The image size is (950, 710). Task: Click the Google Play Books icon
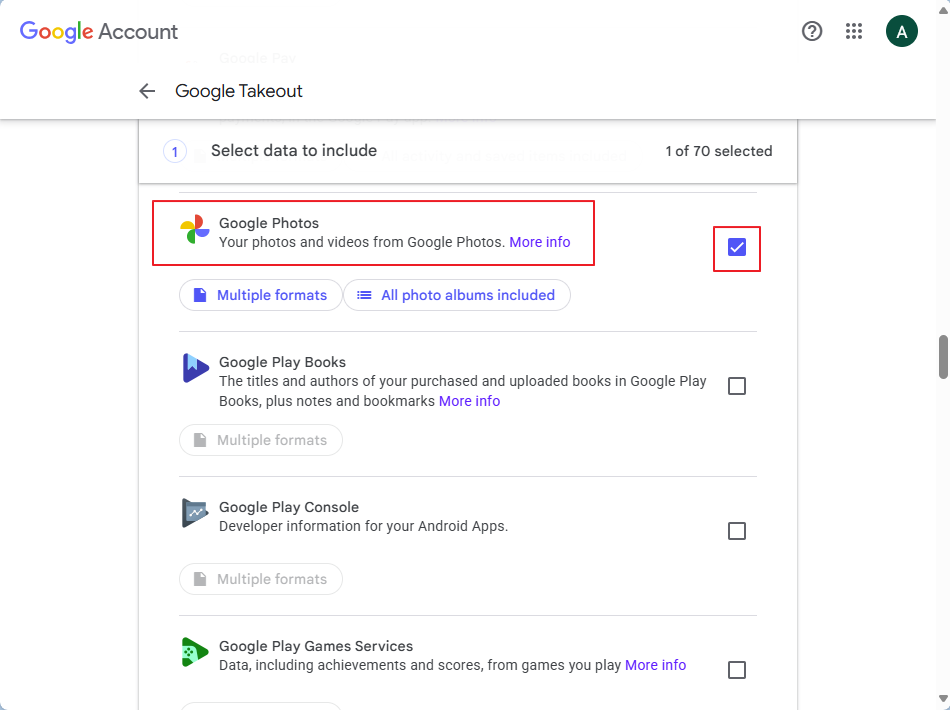(x=195, y=368)
